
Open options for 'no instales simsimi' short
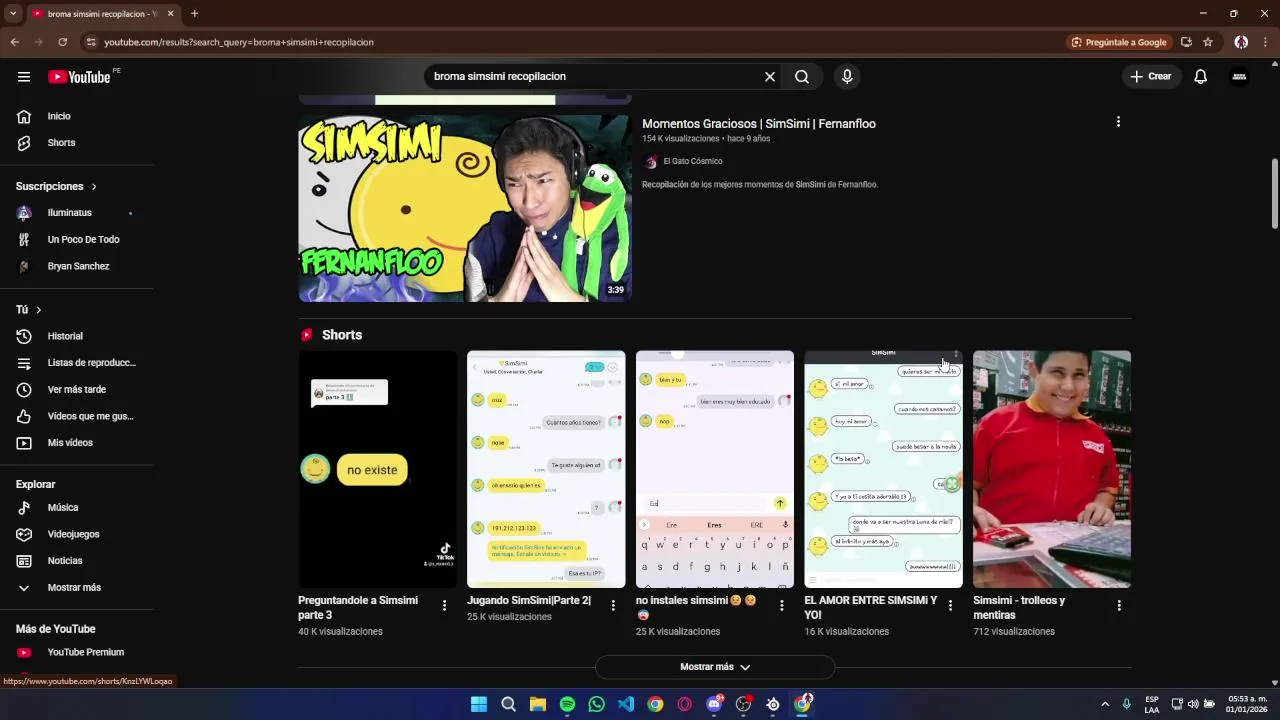[782, 605]
